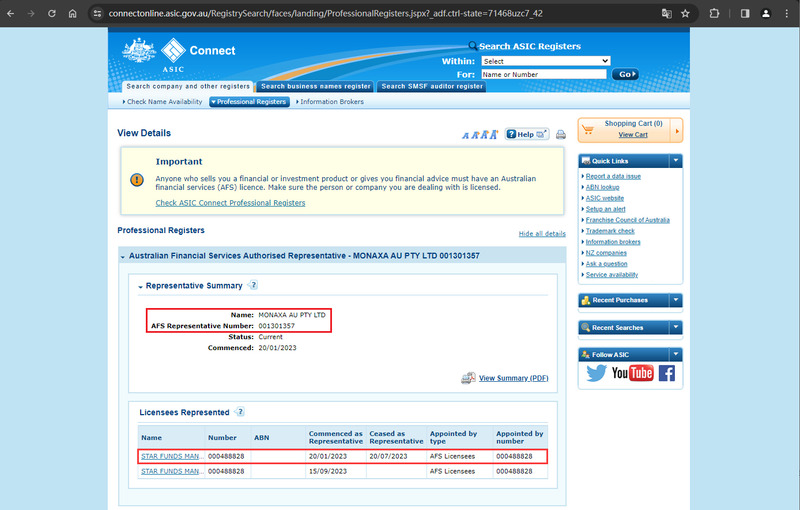Open ASIC Facebook page
This screenshot has width=800, height=510.
pos(666,373)
